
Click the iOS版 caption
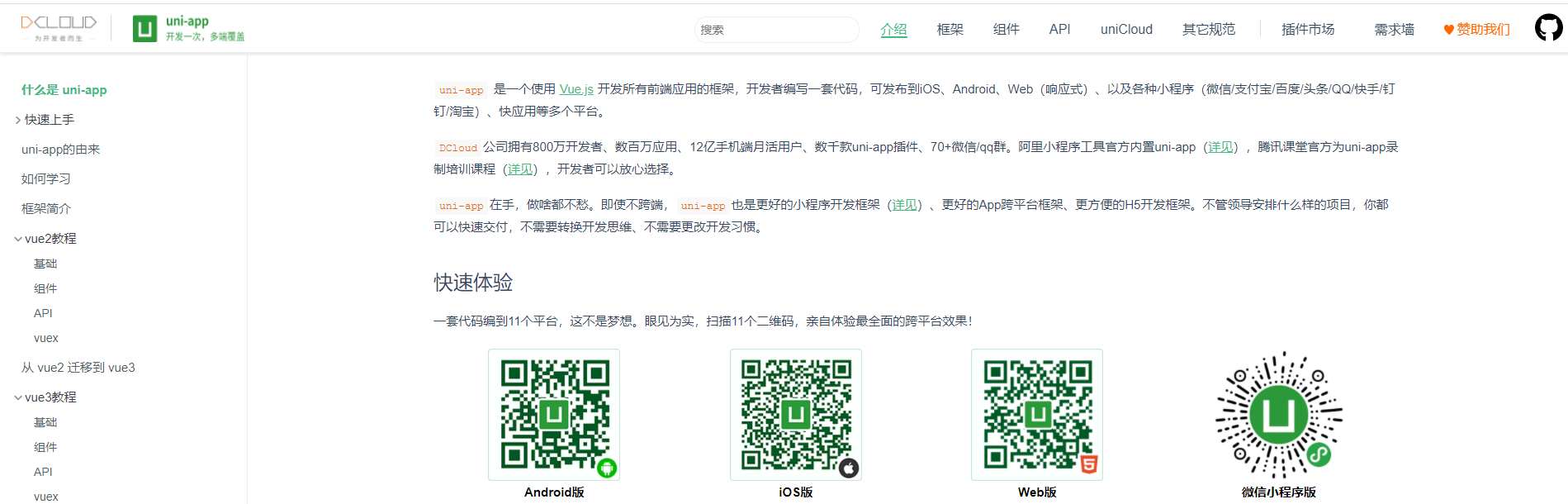pos(796,492)
